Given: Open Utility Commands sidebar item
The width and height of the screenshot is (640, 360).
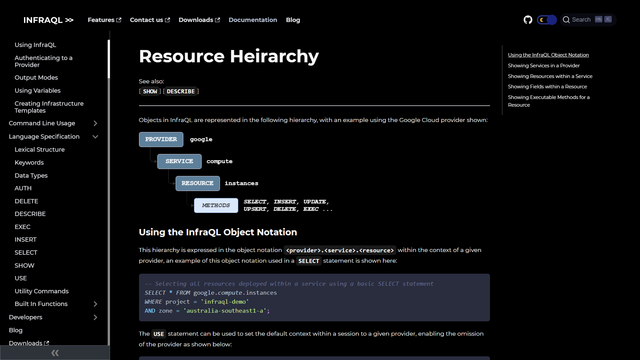Looking at the screenshot, I should 42,291.
